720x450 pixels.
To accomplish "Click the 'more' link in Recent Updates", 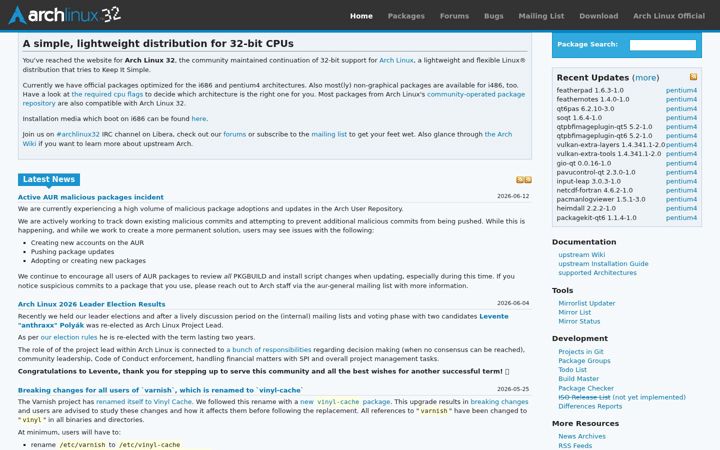I will tap(646, 78).
